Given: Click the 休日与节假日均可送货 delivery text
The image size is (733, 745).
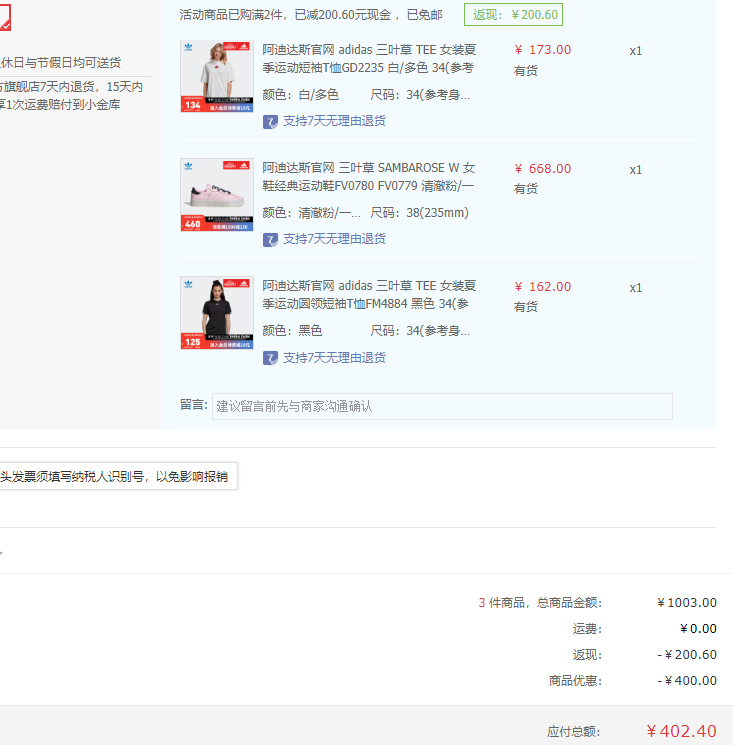Looking at the screenshot, I should point(60,62).
